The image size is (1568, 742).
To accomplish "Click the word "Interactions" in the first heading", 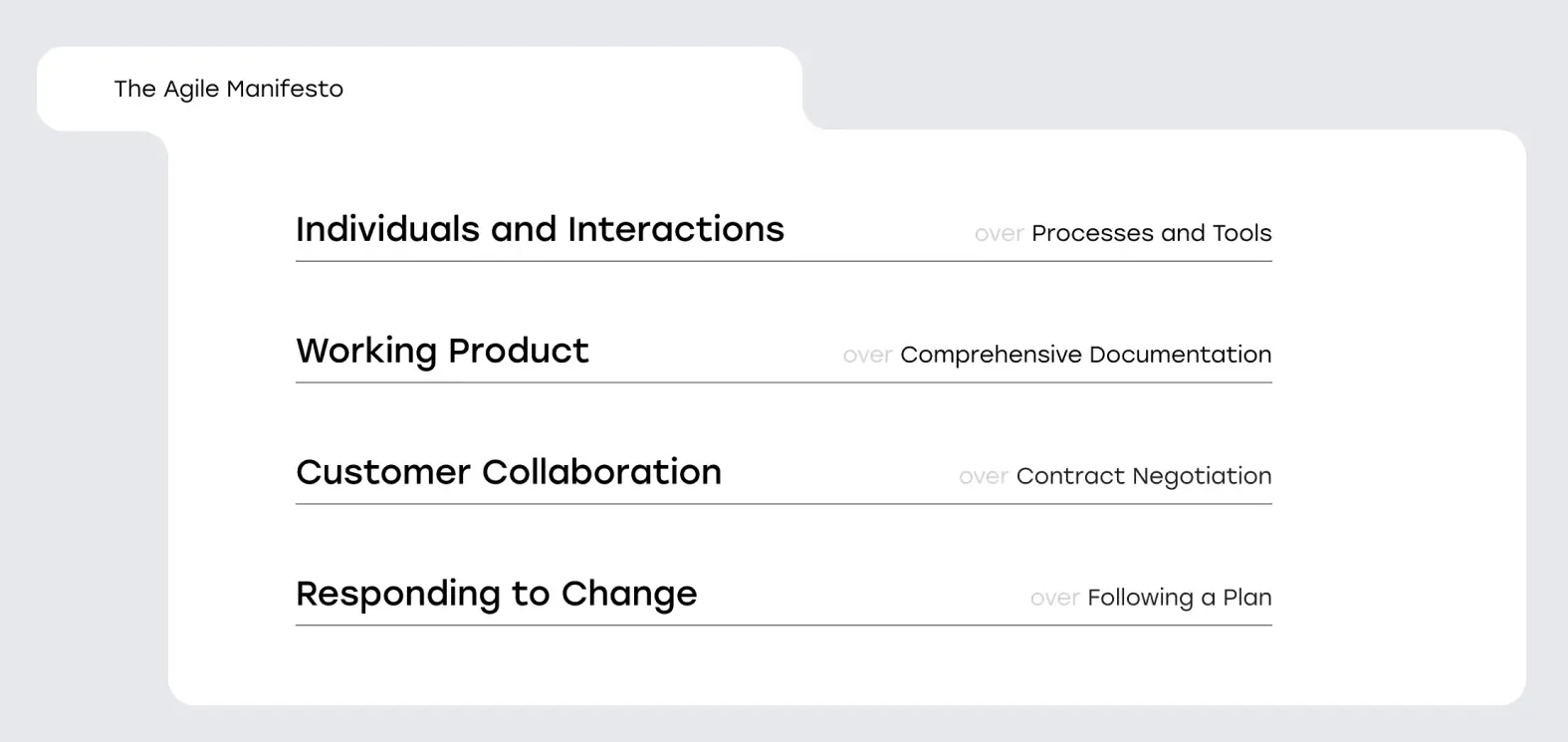I will pos(675,229).
